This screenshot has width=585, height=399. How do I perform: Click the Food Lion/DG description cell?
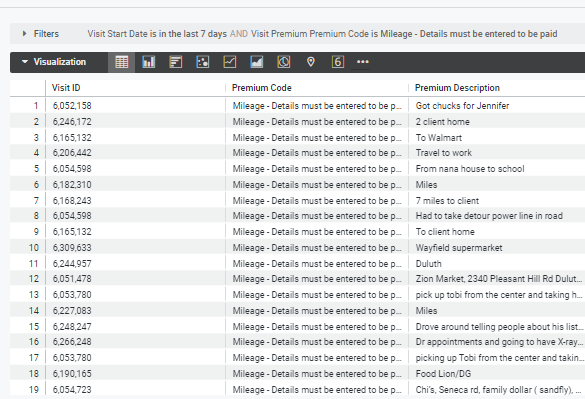pos(443,374)
